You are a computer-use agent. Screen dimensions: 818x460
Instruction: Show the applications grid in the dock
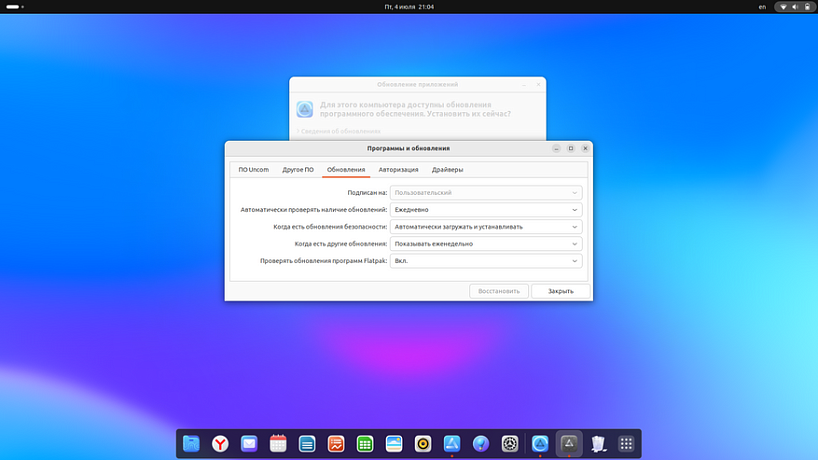pos(626,444)
